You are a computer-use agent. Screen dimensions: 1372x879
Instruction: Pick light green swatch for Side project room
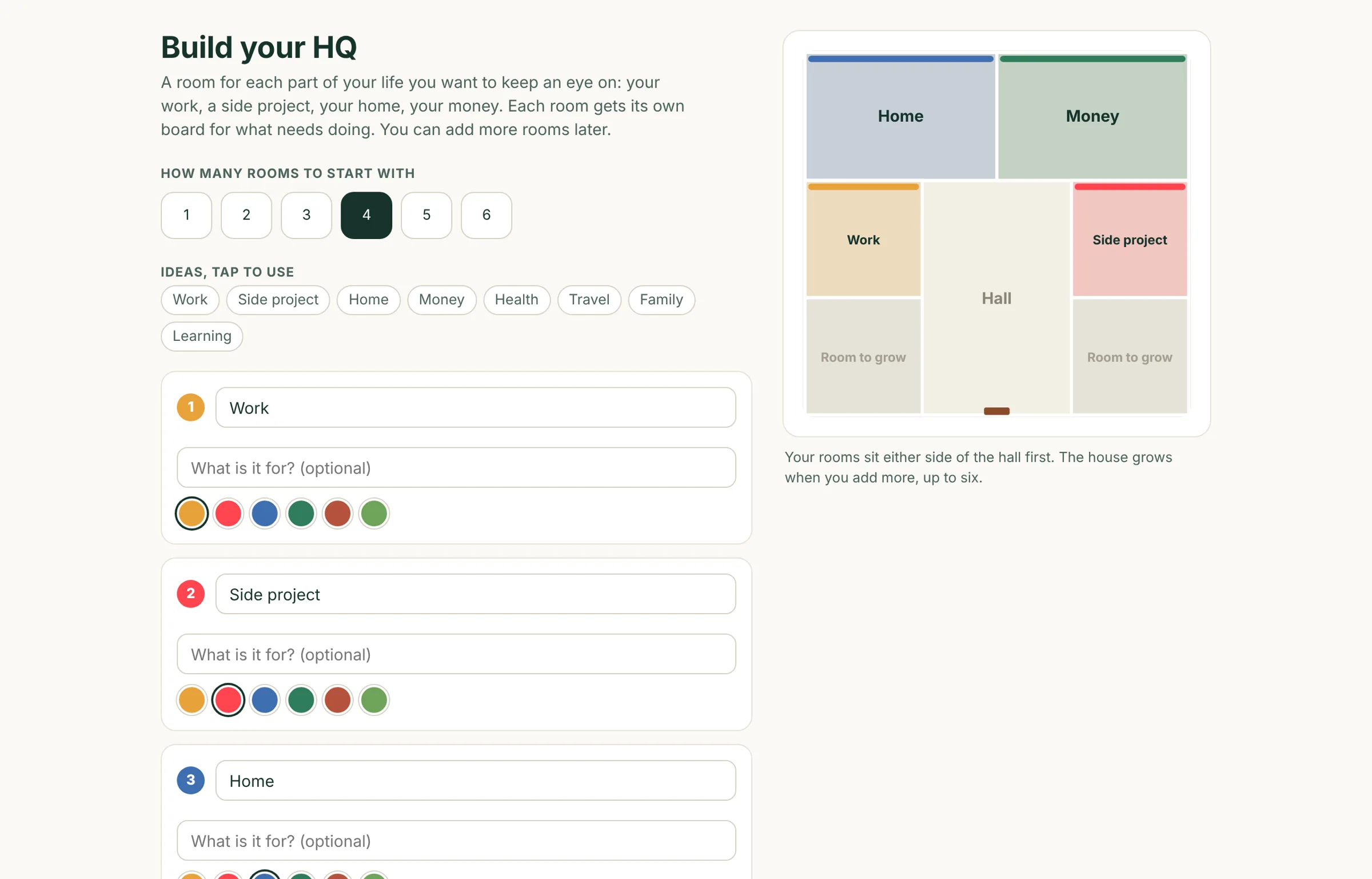point(374,700)
